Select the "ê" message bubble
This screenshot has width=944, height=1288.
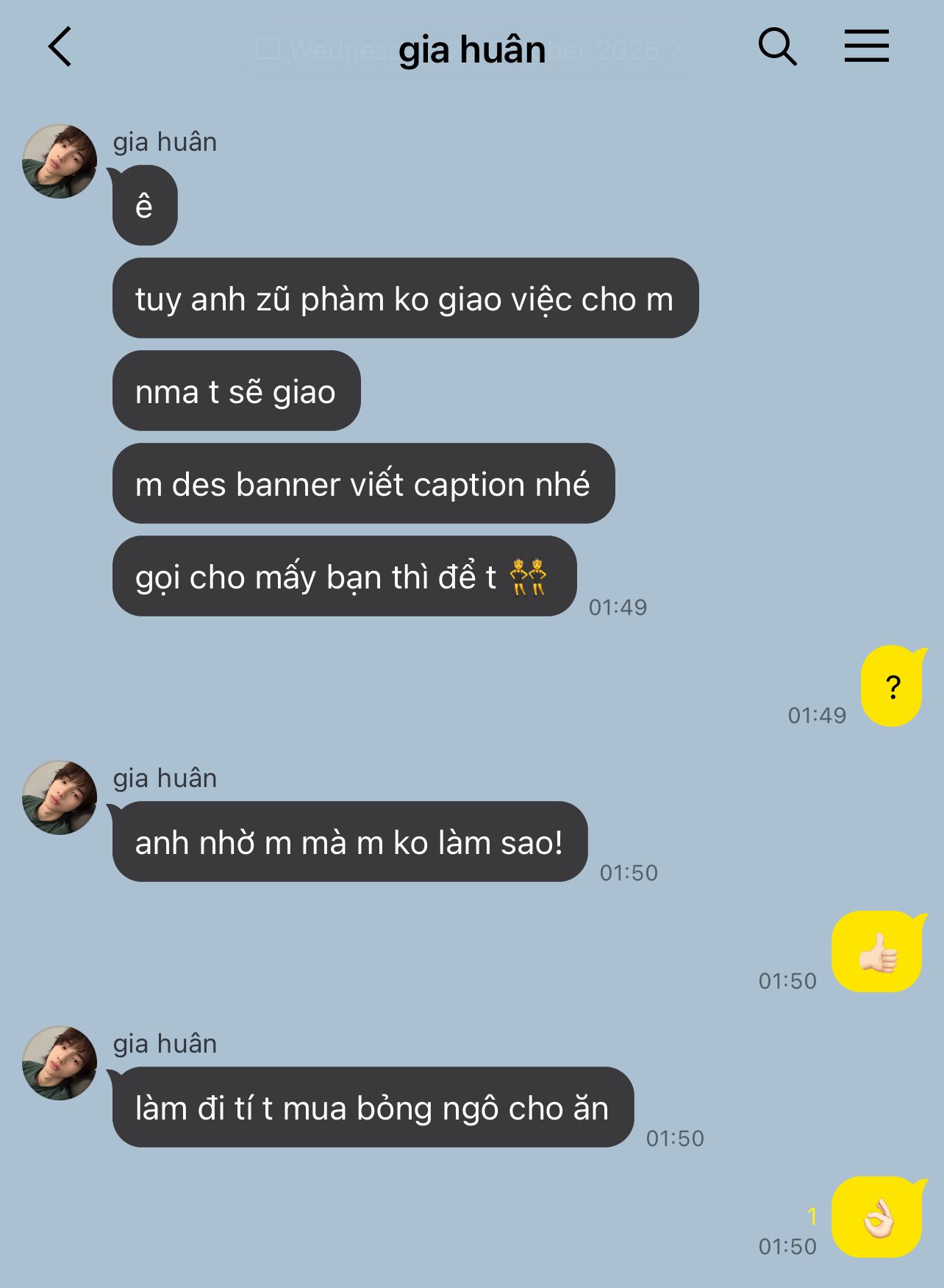[145, 205]
